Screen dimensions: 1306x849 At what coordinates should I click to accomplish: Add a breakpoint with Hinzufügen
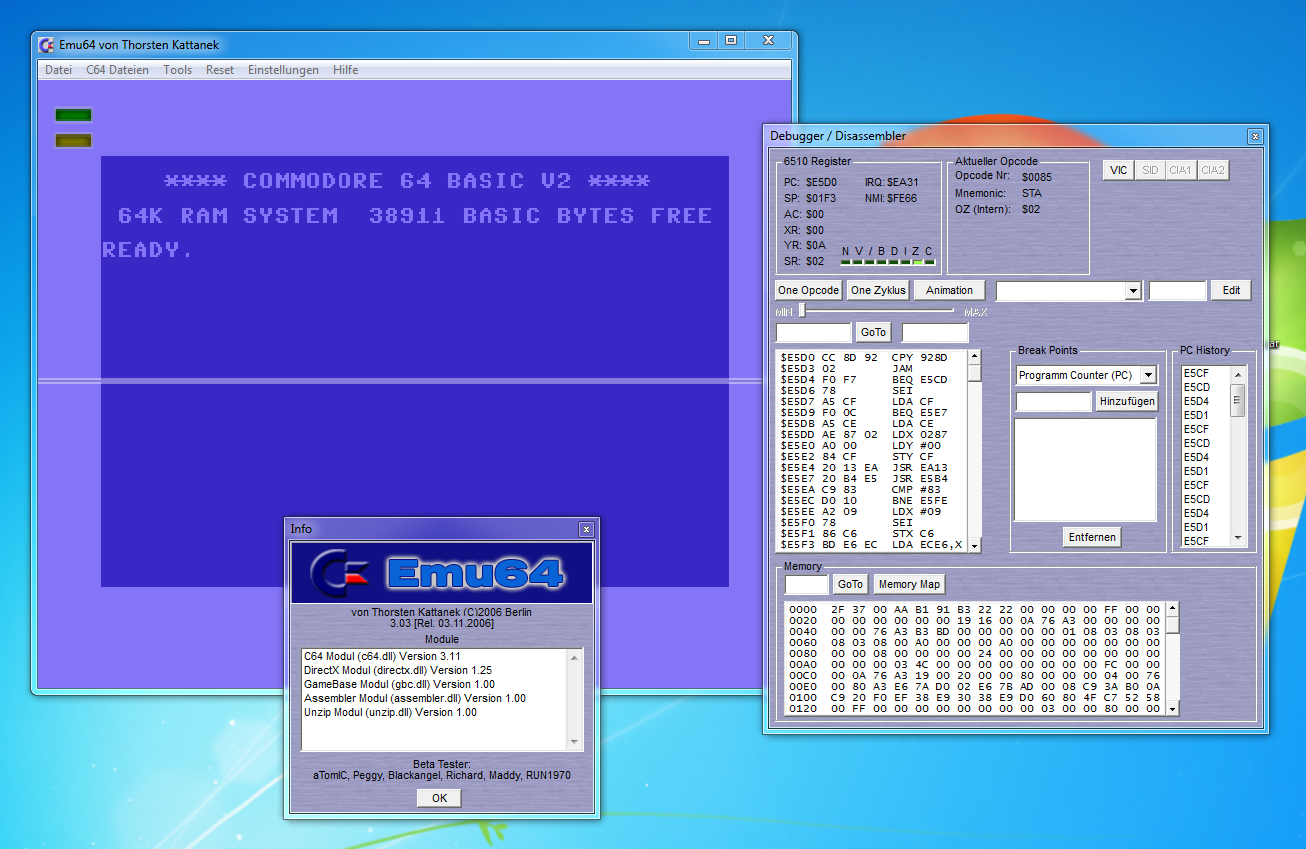click(x=1127, y=401)
